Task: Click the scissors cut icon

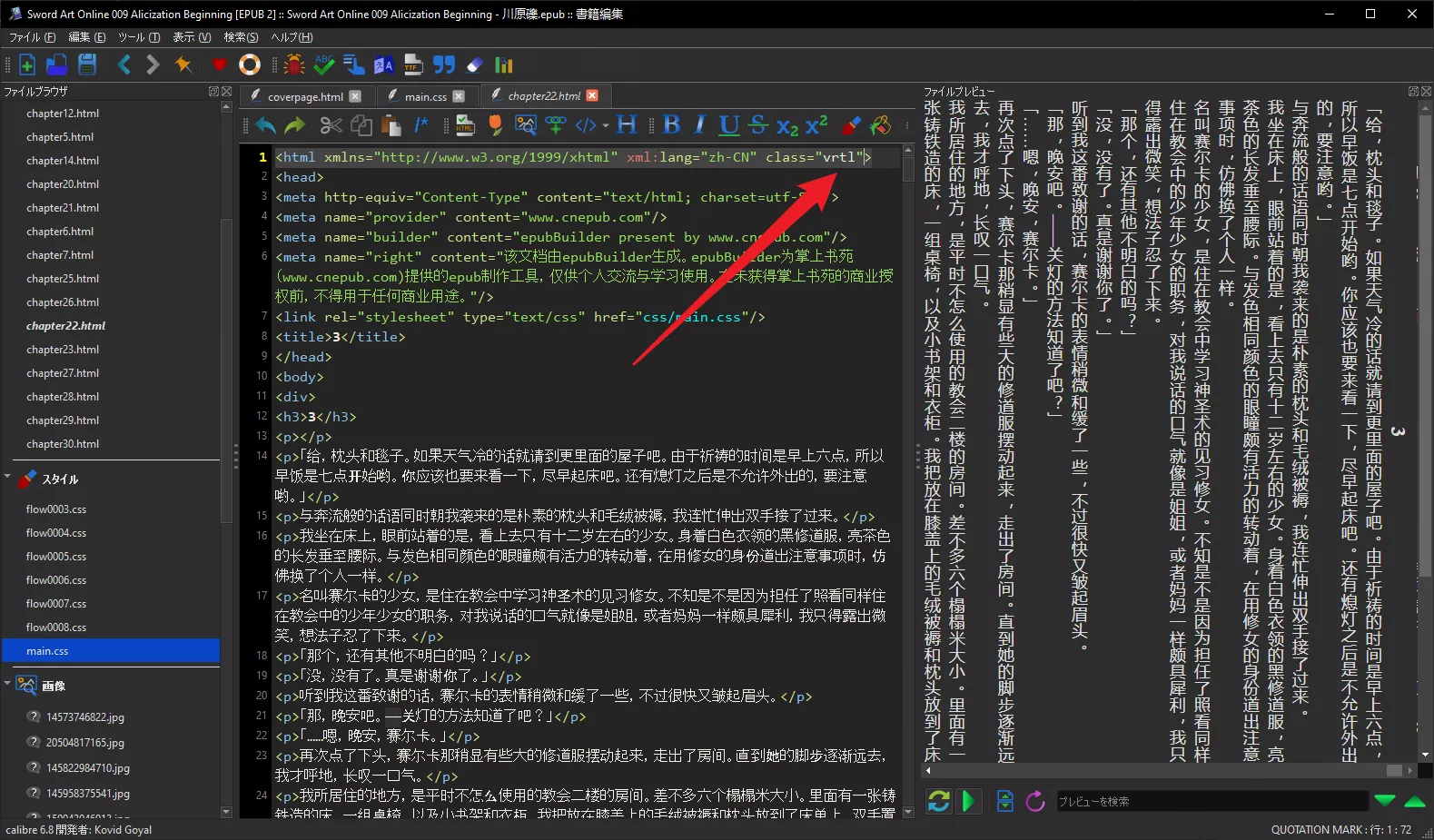Action: click(331, 125)
